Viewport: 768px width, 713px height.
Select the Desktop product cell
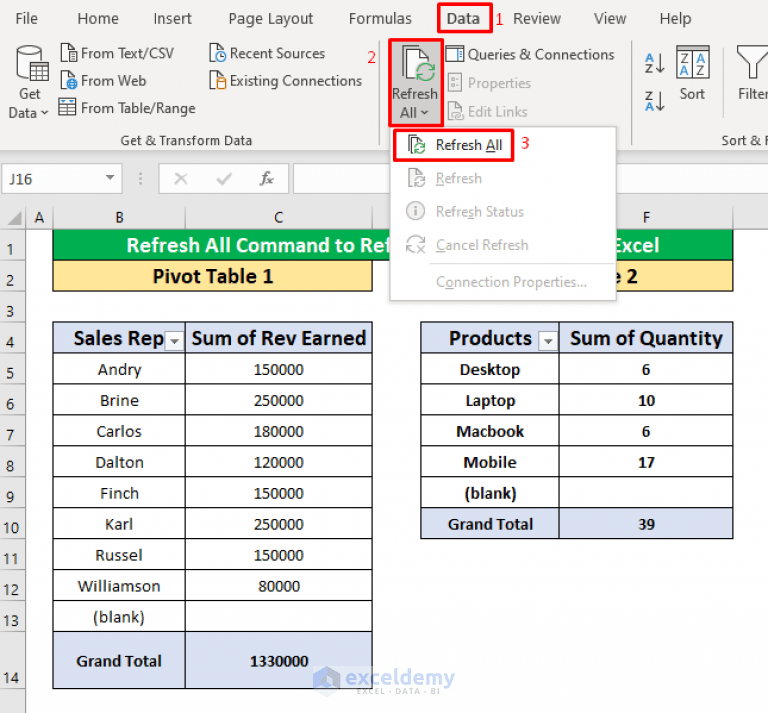(490, 369)
